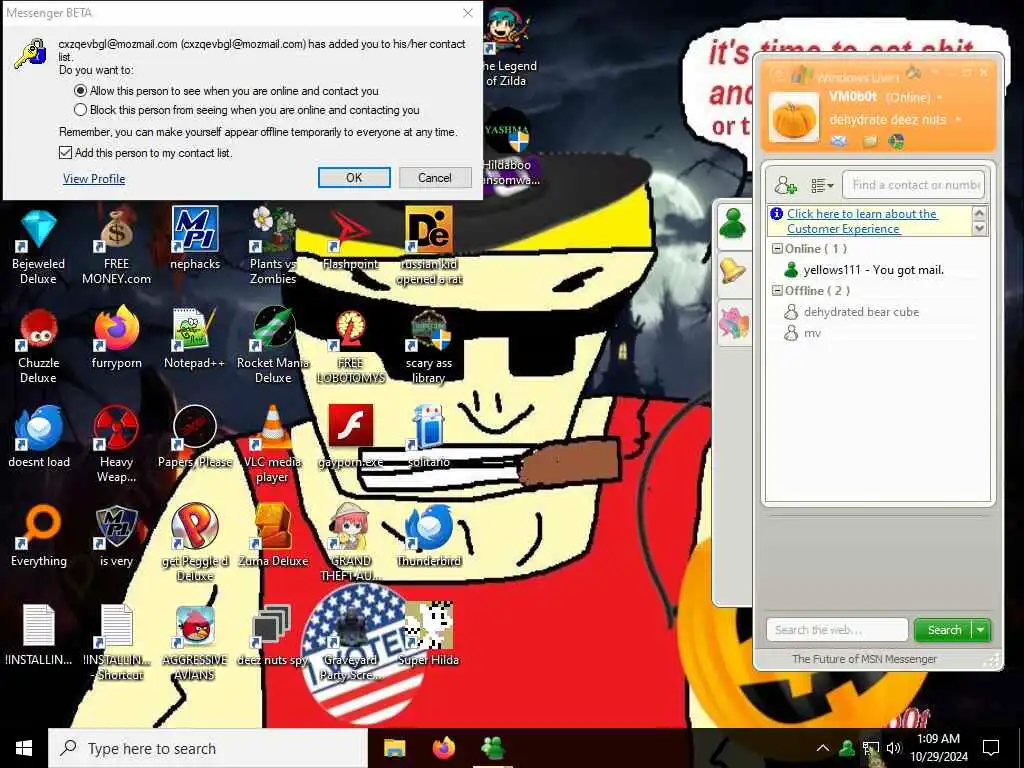The width and height of the screenshot is (1024, 768).
Task: Open the notification center icon
Action: tap(991, 748)
